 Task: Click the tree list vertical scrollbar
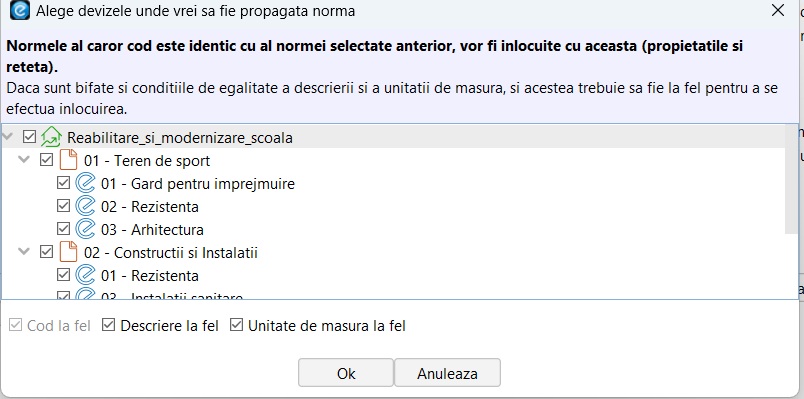pos(791,179)
